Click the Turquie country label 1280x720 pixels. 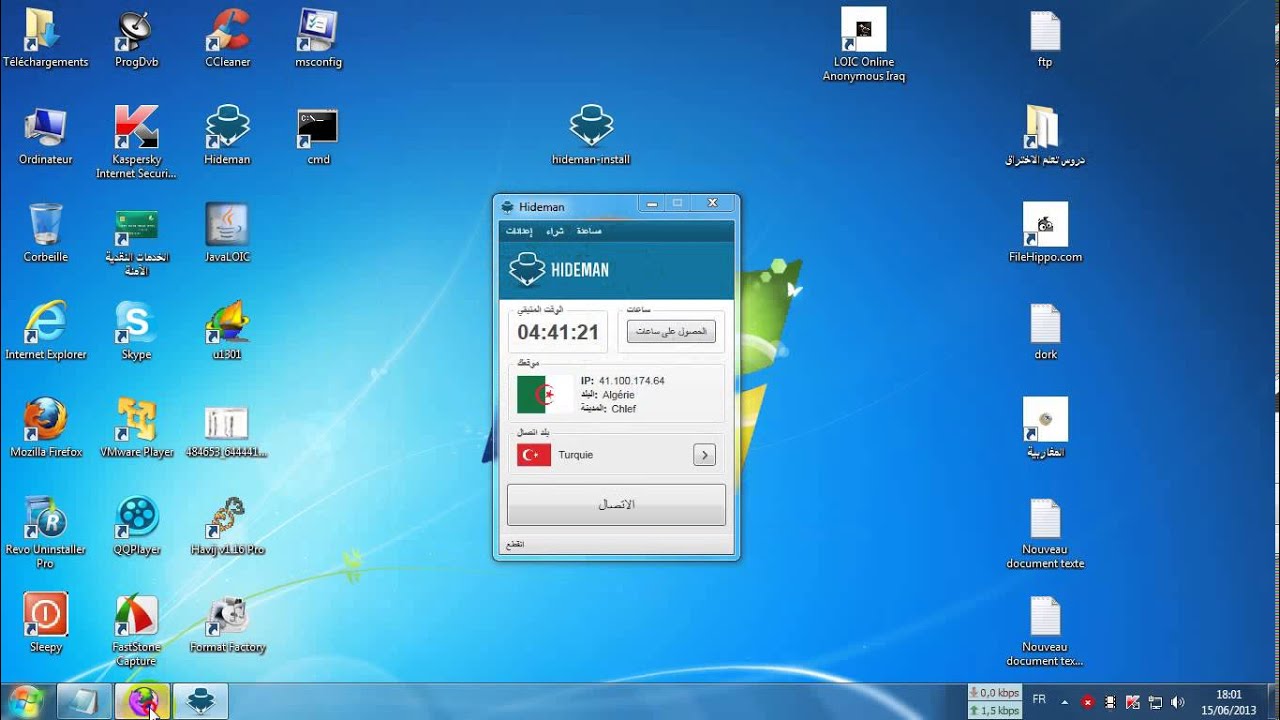coord(576,455)
